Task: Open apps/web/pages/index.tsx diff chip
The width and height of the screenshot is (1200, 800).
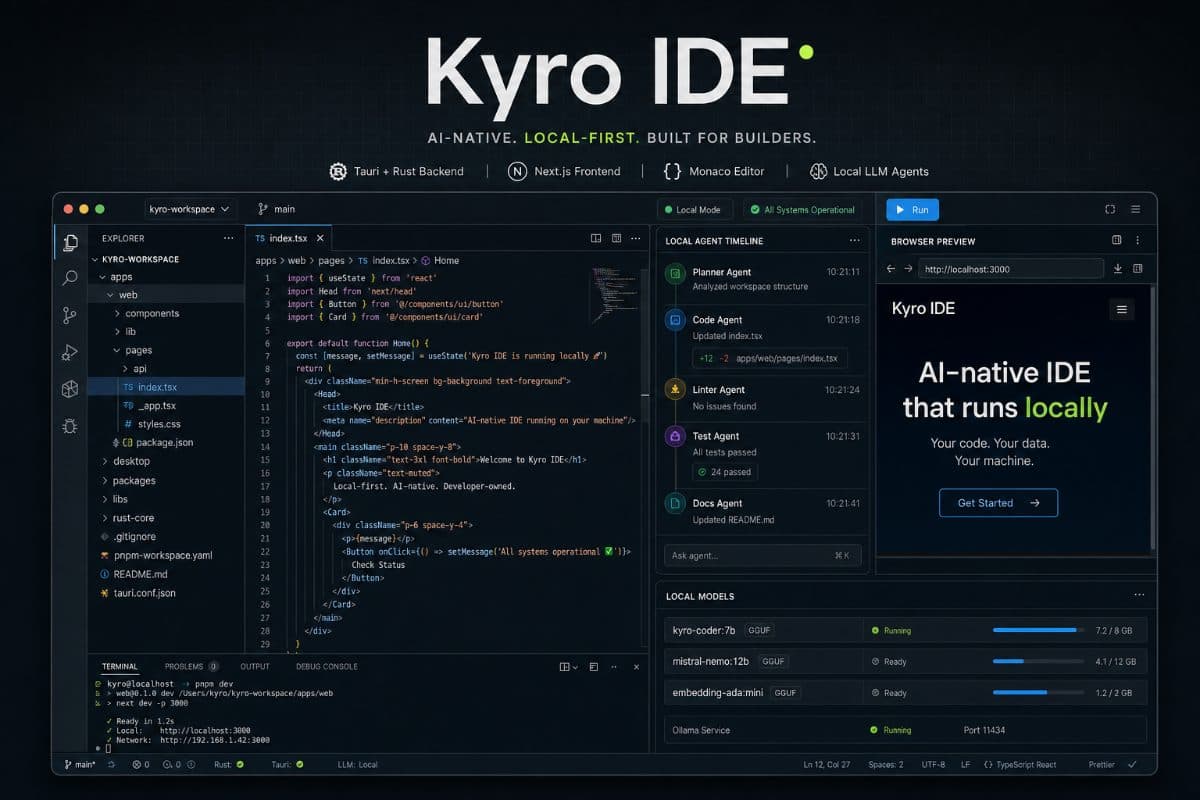Action: point(770,357)
